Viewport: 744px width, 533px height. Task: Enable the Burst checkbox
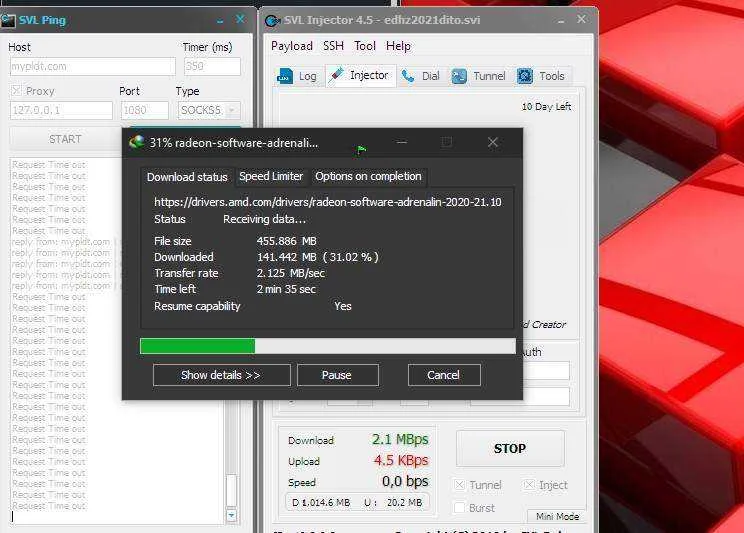click(459, 507)
